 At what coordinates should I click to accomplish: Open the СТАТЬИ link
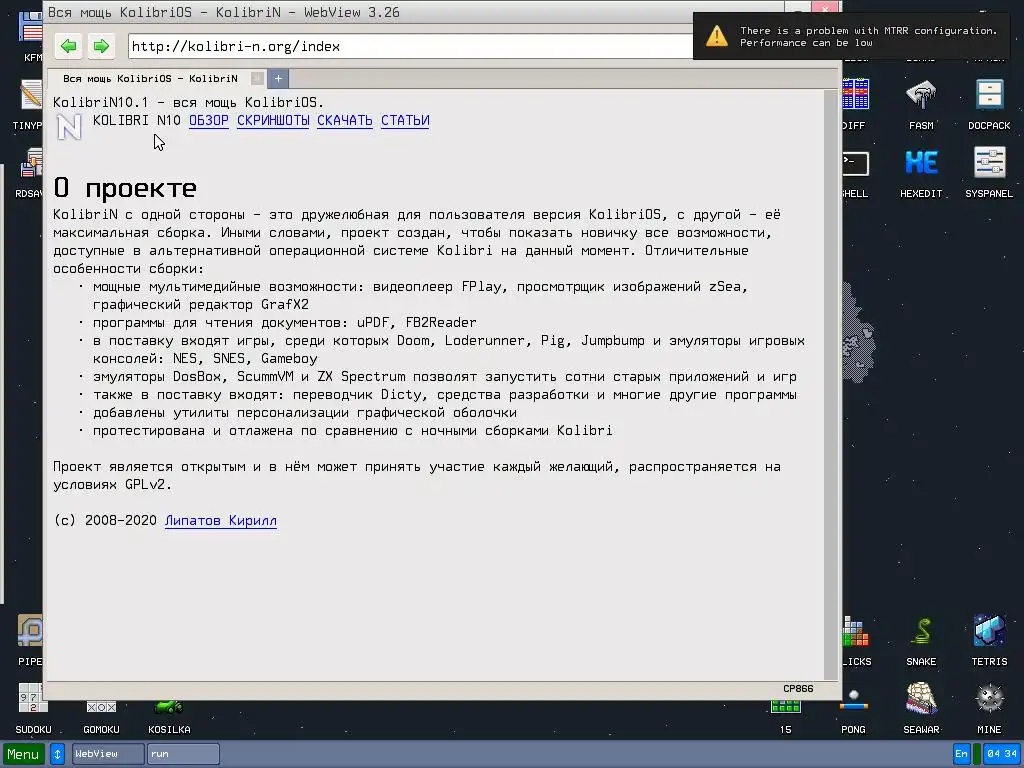click(x=405, y=120)
